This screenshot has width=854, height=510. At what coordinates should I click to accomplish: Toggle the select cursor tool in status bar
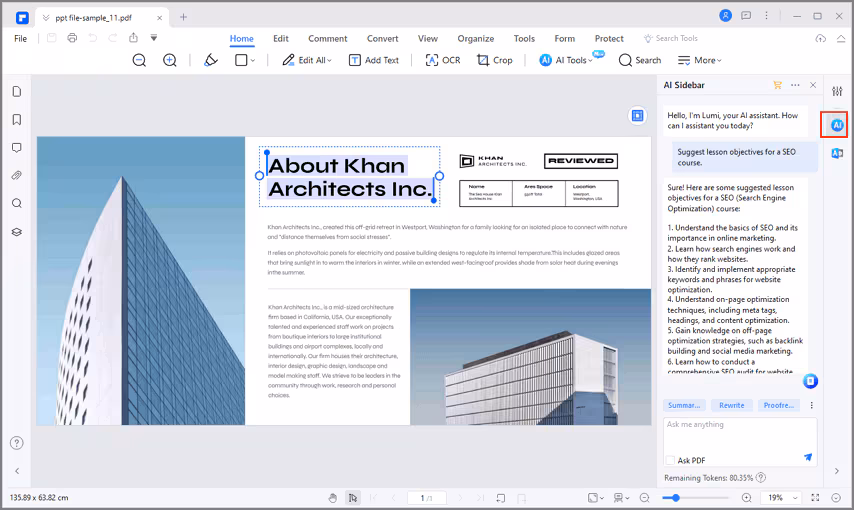tap(353, 497)
